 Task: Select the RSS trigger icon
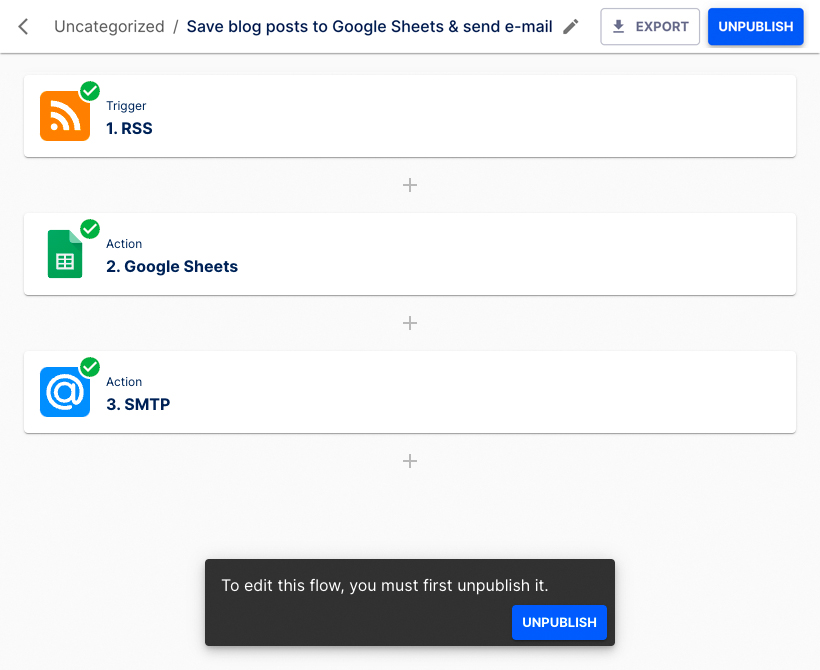tap(63, 116)
